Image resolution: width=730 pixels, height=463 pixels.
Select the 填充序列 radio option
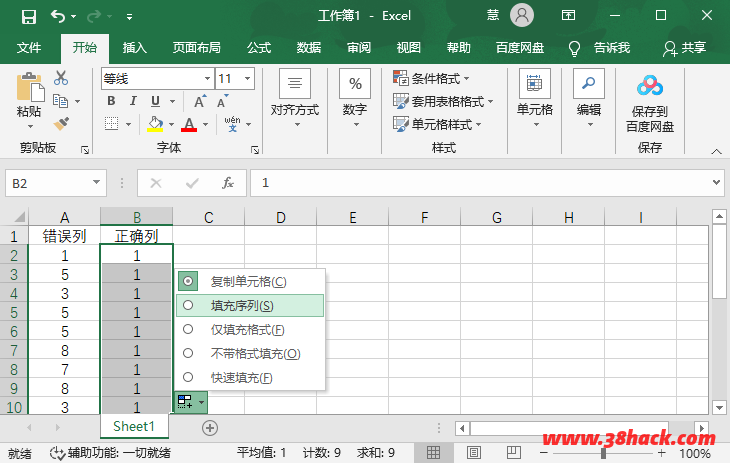pyautogui.click(x=188, y=306)
